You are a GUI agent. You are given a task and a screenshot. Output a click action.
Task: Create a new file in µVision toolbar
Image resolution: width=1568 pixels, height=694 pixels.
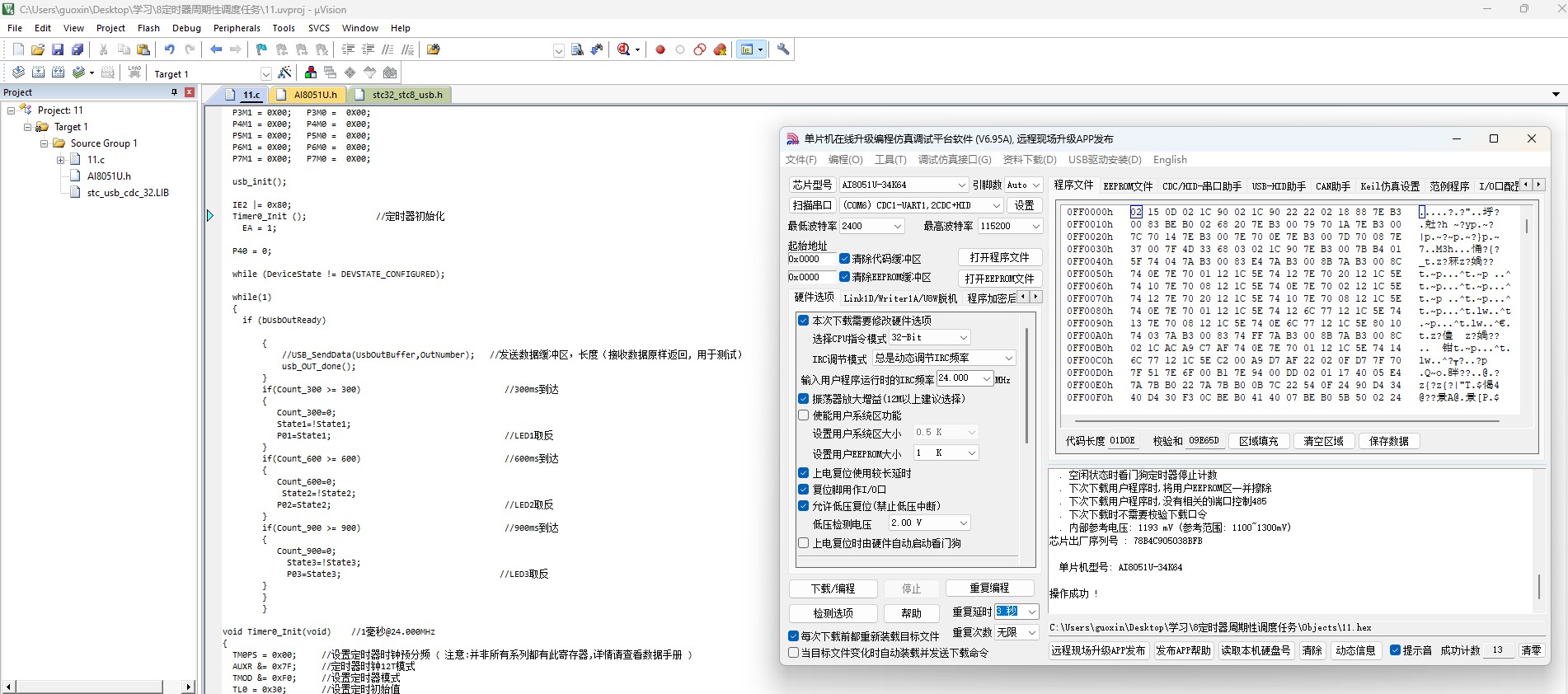pyautogui.click(x=18, y=49)
